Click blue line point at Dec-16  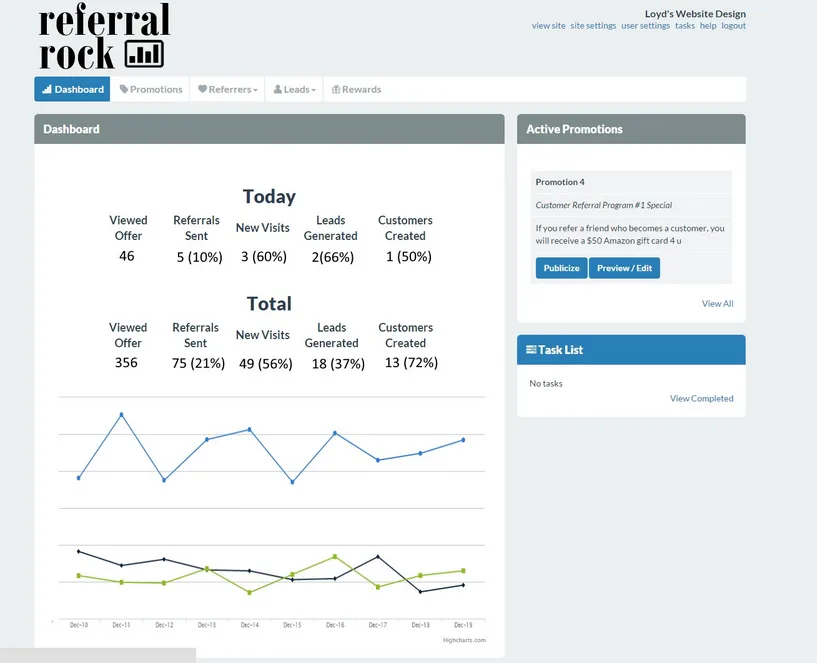pyautogui.click(x=335, y=433)
